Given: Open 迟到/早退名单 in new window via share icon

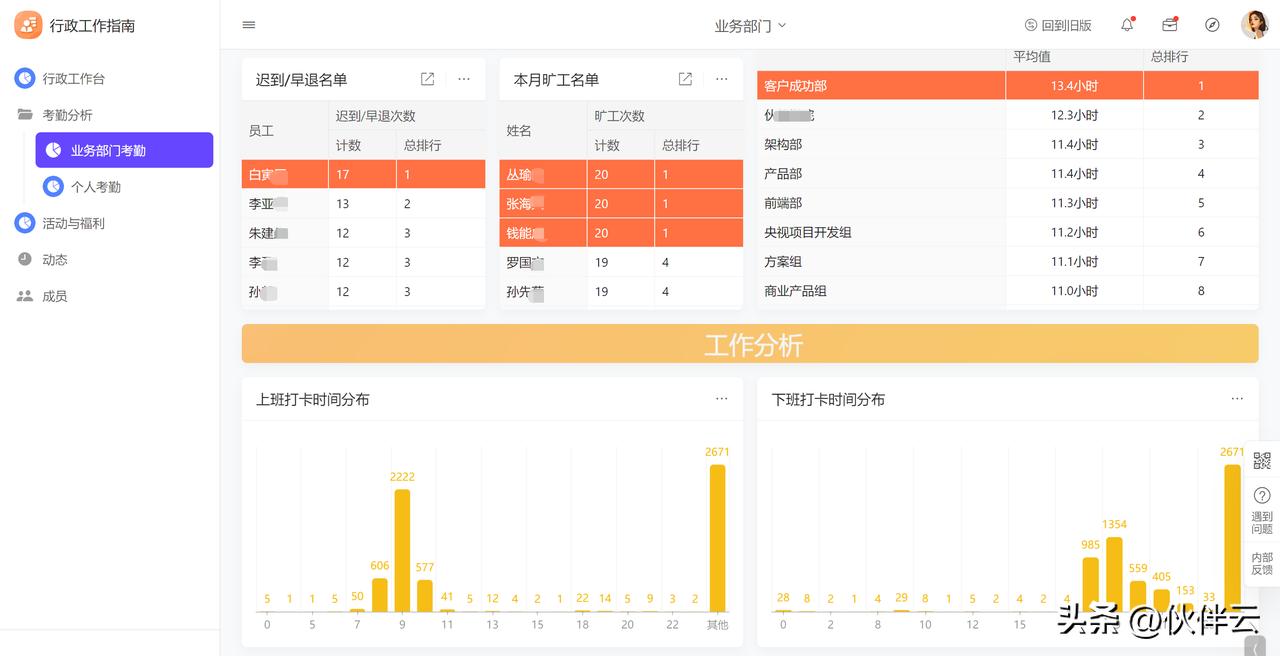Looking at the screenshot, I should coord(427,79).
